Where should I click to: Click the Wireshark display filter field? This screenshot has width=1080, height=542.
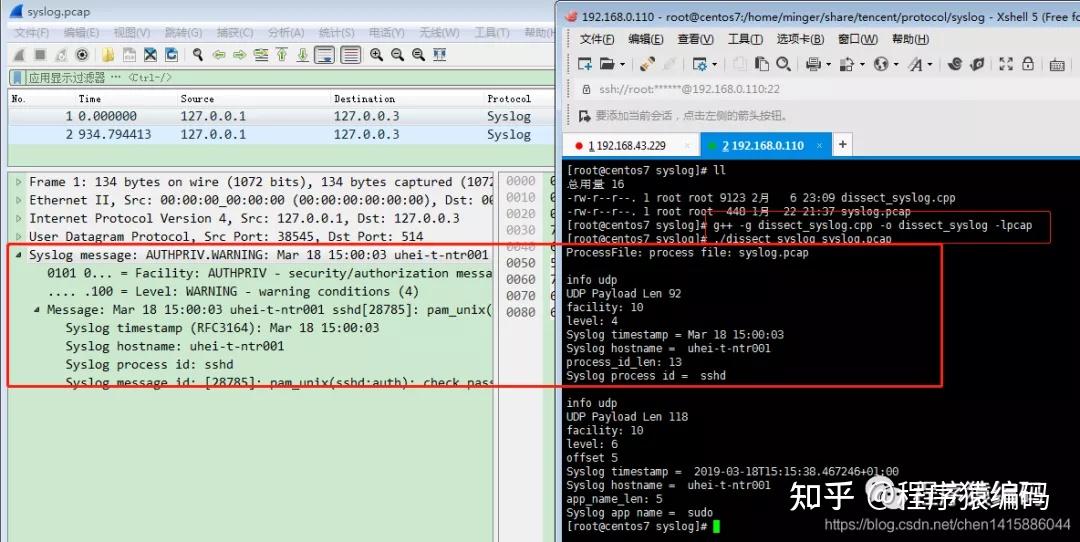coord(289,78)
